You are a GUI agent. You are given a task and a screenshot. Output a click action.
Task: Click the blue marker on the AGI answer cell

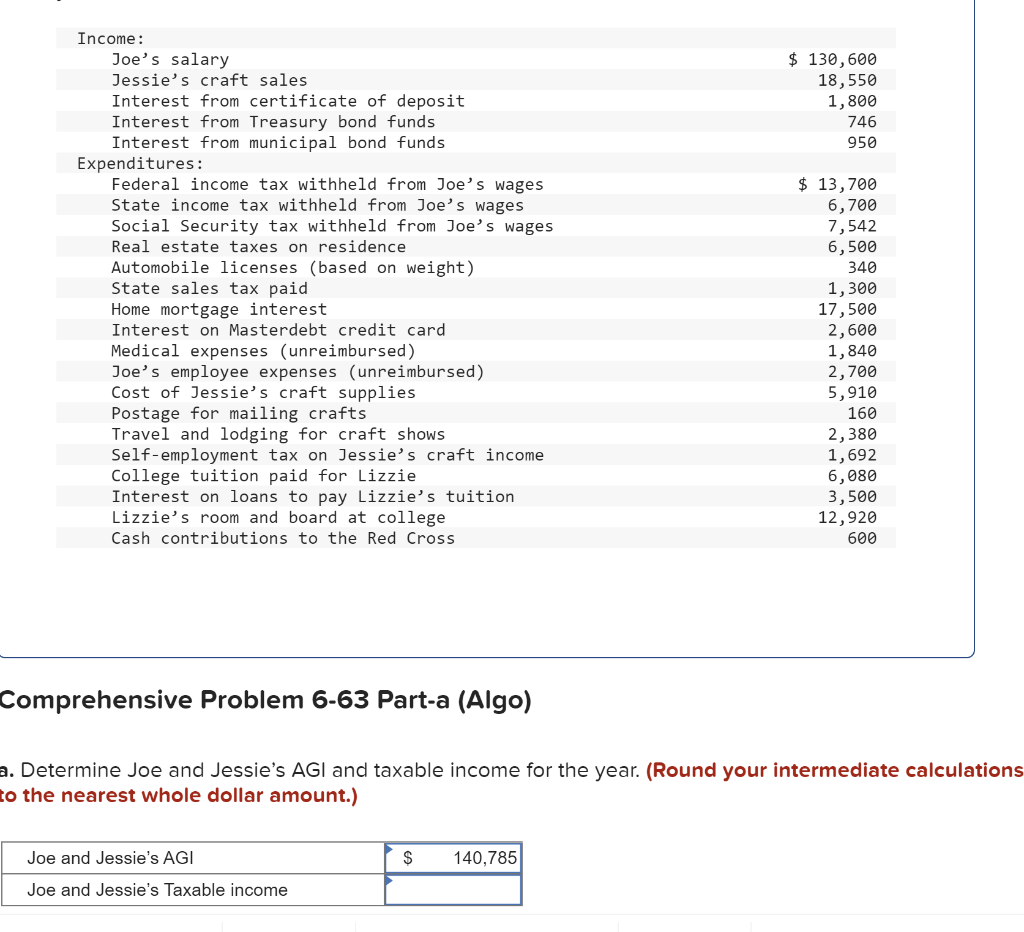pos(390,847)
